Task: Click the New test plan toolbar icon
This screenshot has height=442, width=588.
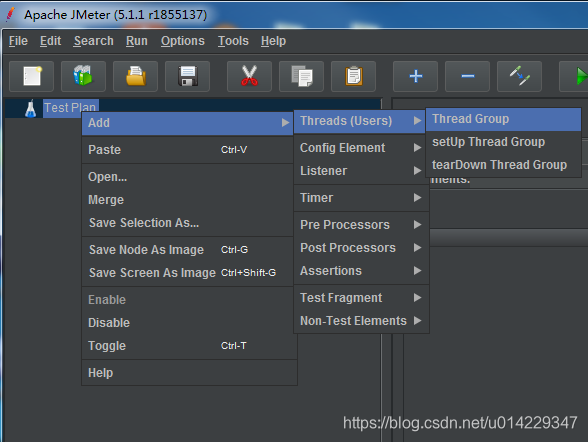Action: tap(32, 76)
